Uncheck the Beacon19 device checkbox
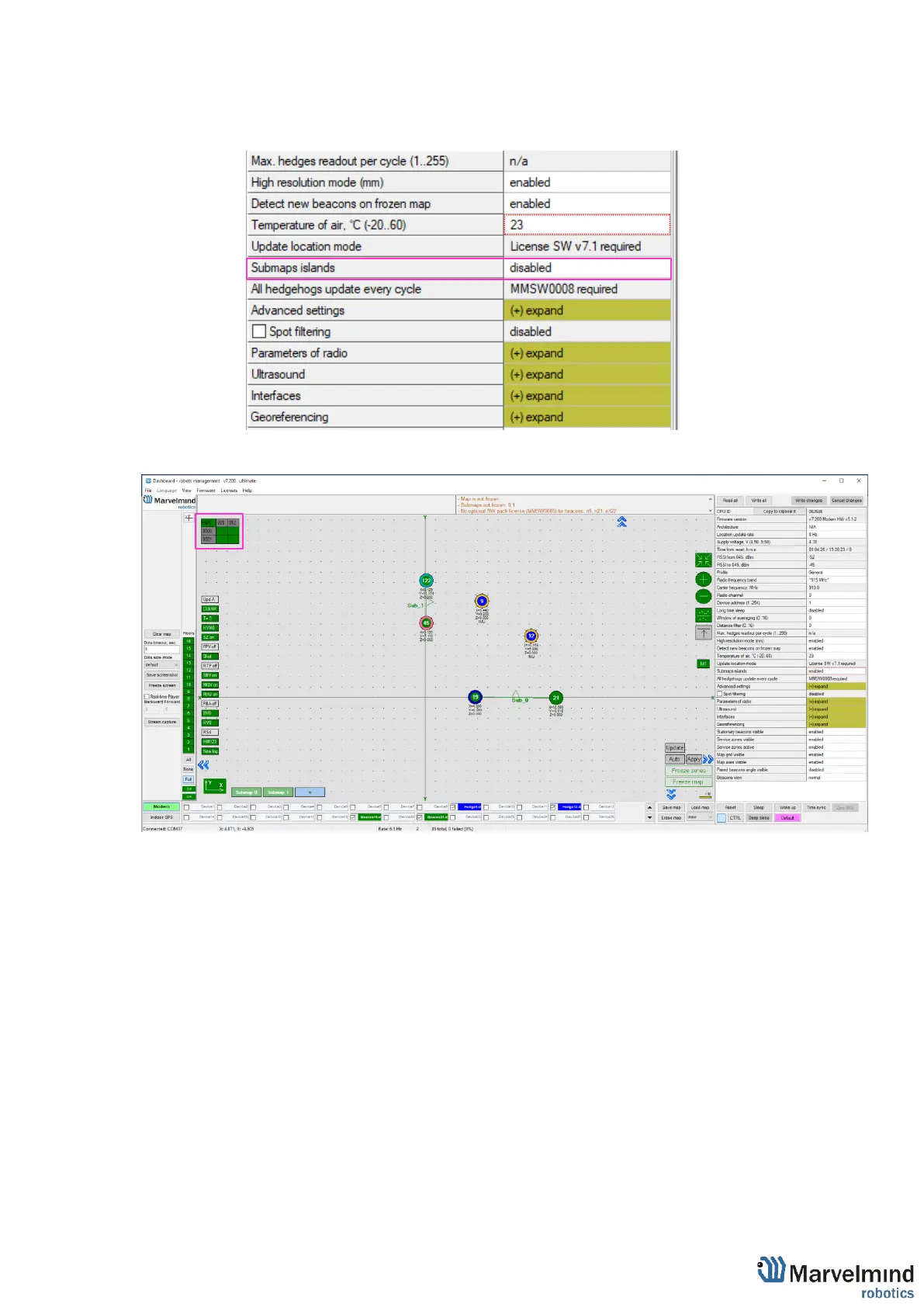Viewport: 924px width, 1307px height. [x=353, y=817]
